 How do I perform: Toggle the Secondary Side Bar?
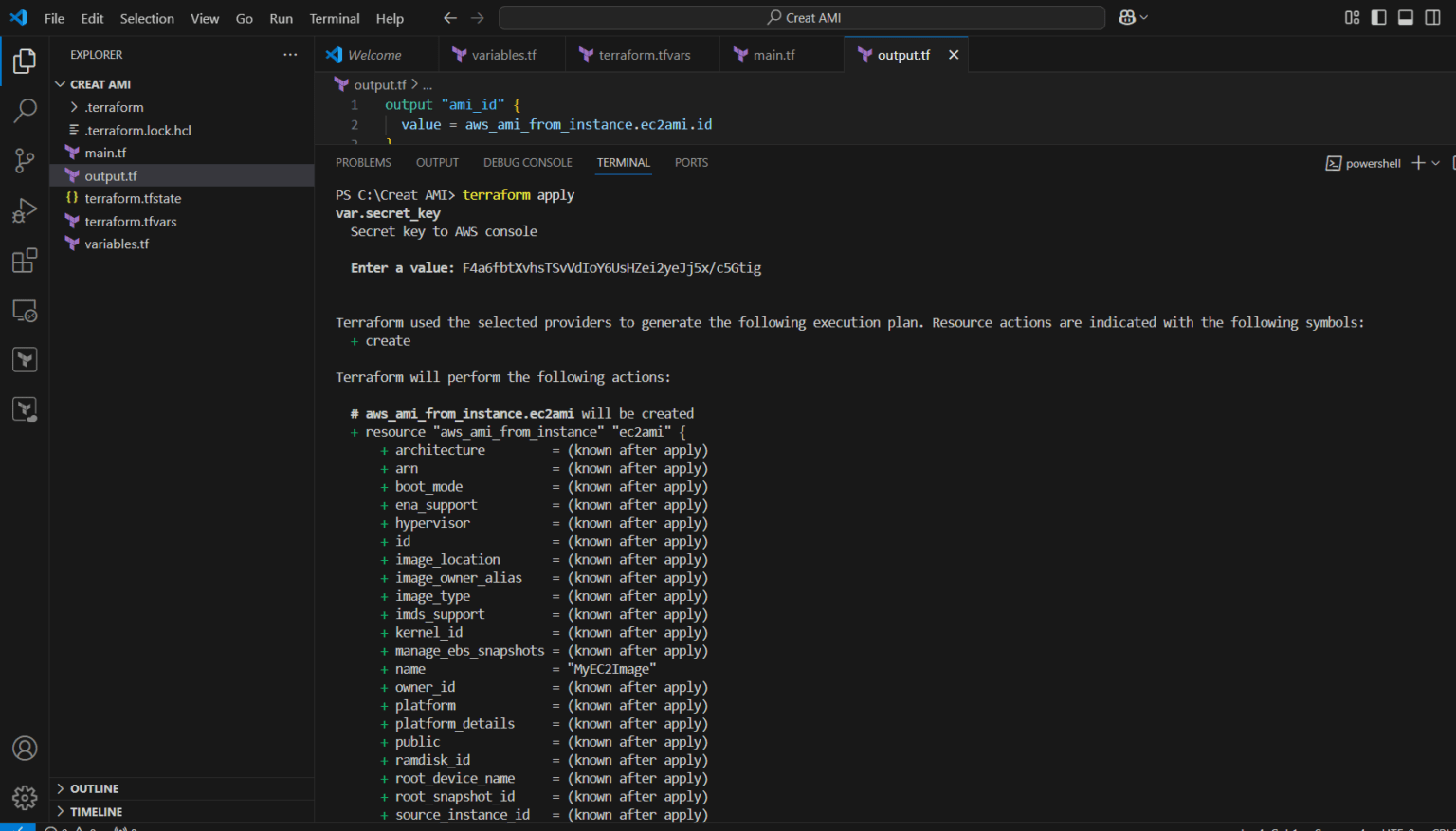1431,17
